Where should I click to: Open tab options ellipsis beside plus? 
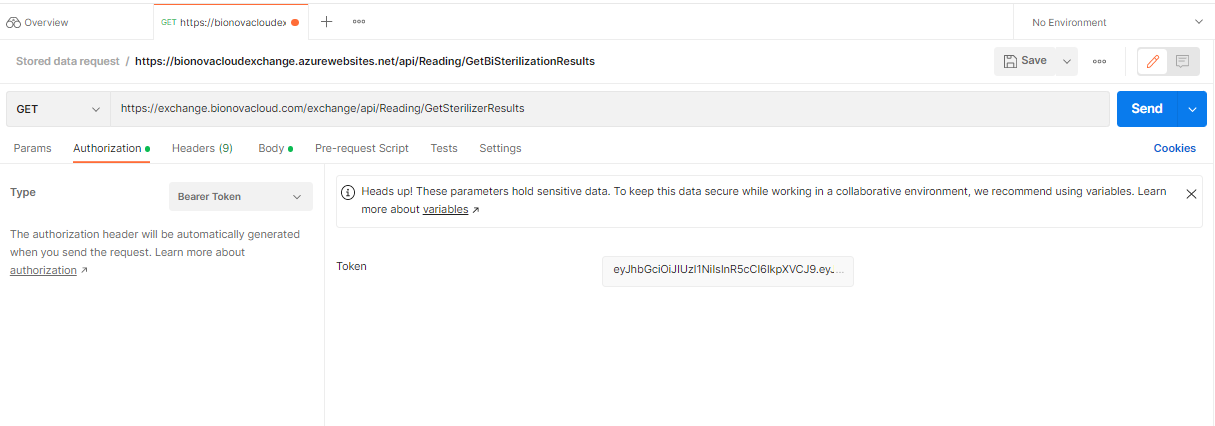359,21
